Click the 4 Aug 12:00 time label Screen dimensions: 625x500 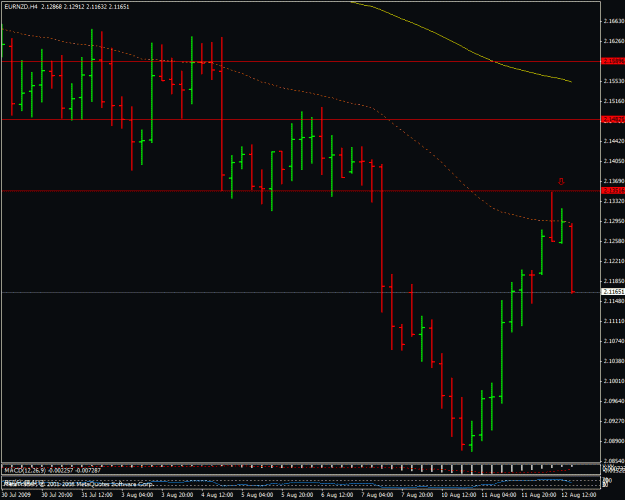(x=217, y=495)
